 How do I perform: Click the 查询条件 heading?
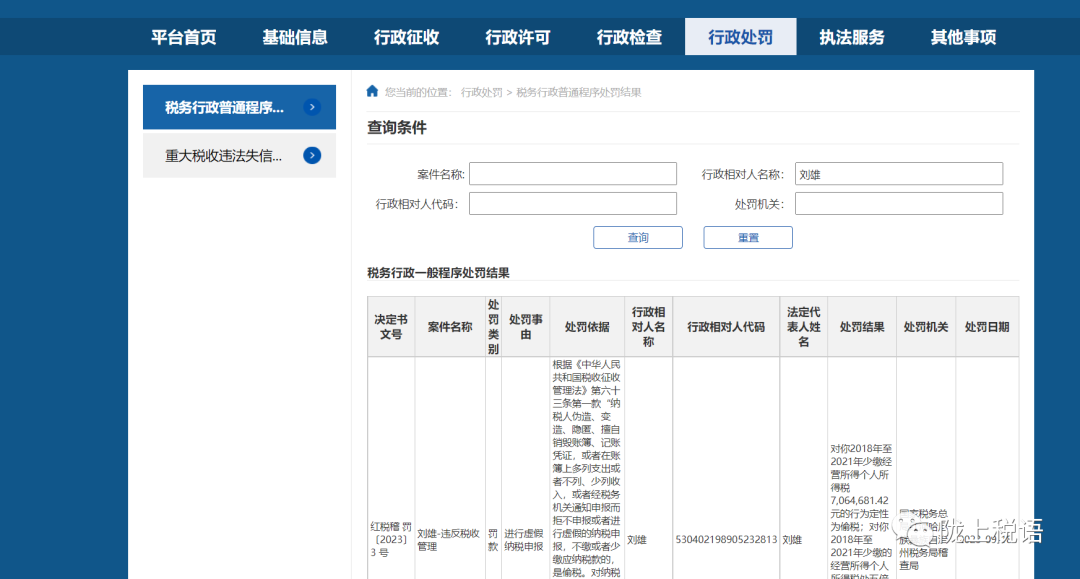click(x=397, y=127)
